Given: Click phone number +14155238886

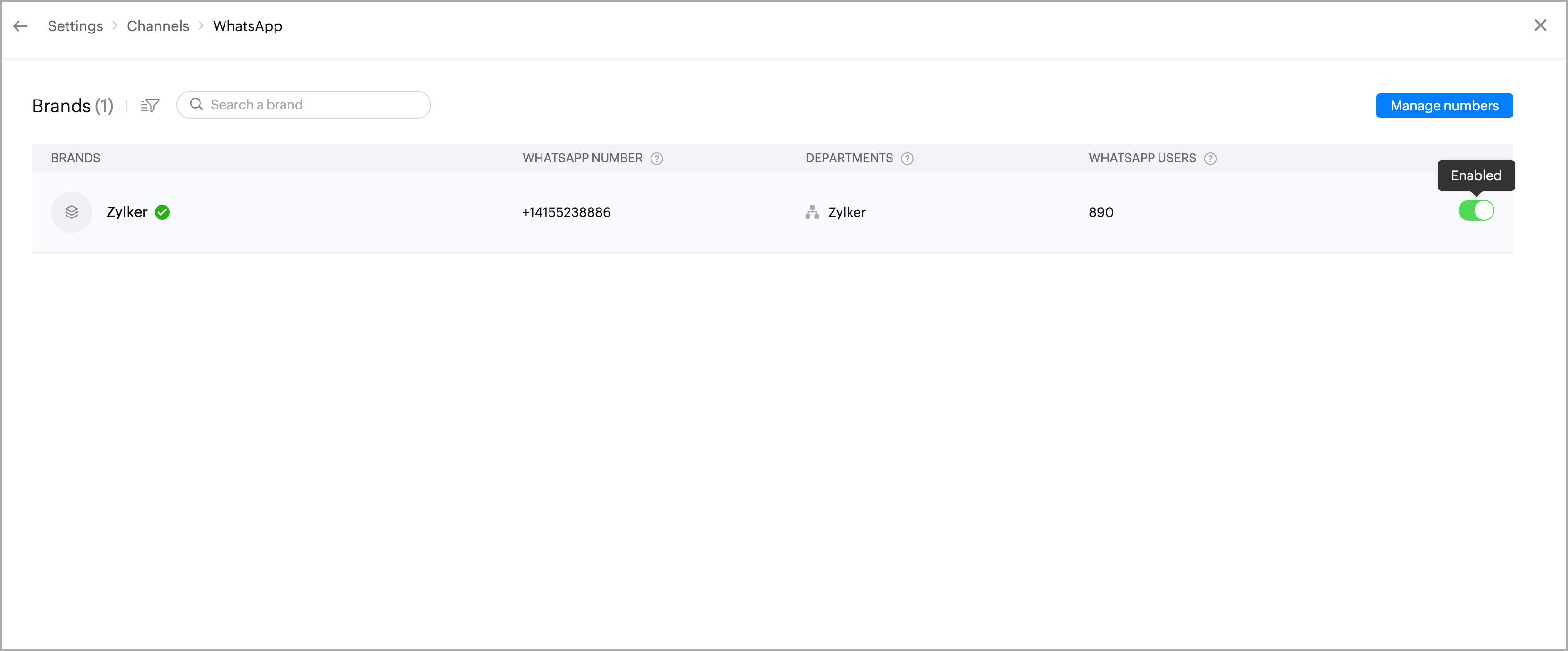Looking at the screenshot, I should click(x=566, y=212).
